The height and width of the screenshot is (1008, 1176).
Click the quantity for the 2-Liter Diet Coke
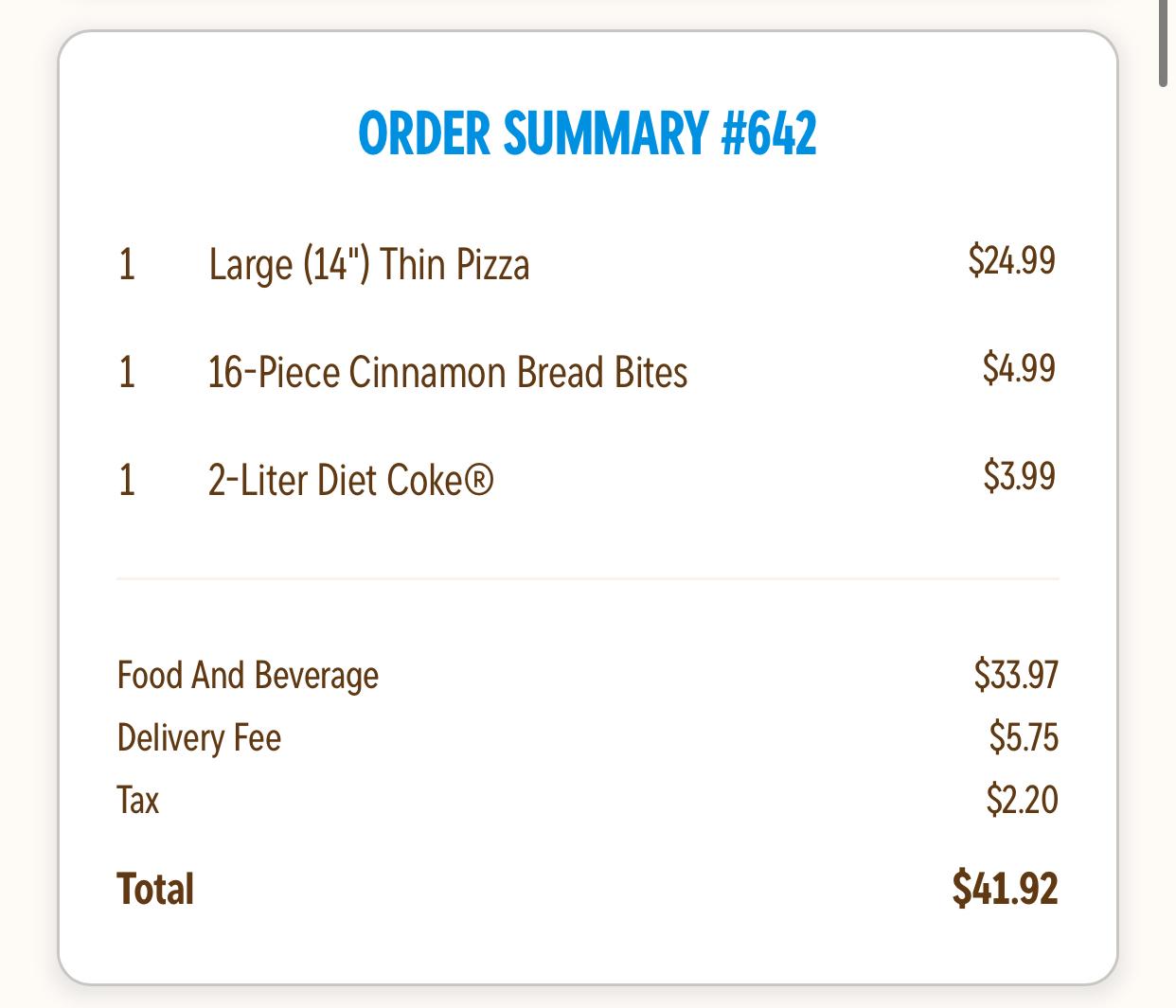(x=127, y=480)
